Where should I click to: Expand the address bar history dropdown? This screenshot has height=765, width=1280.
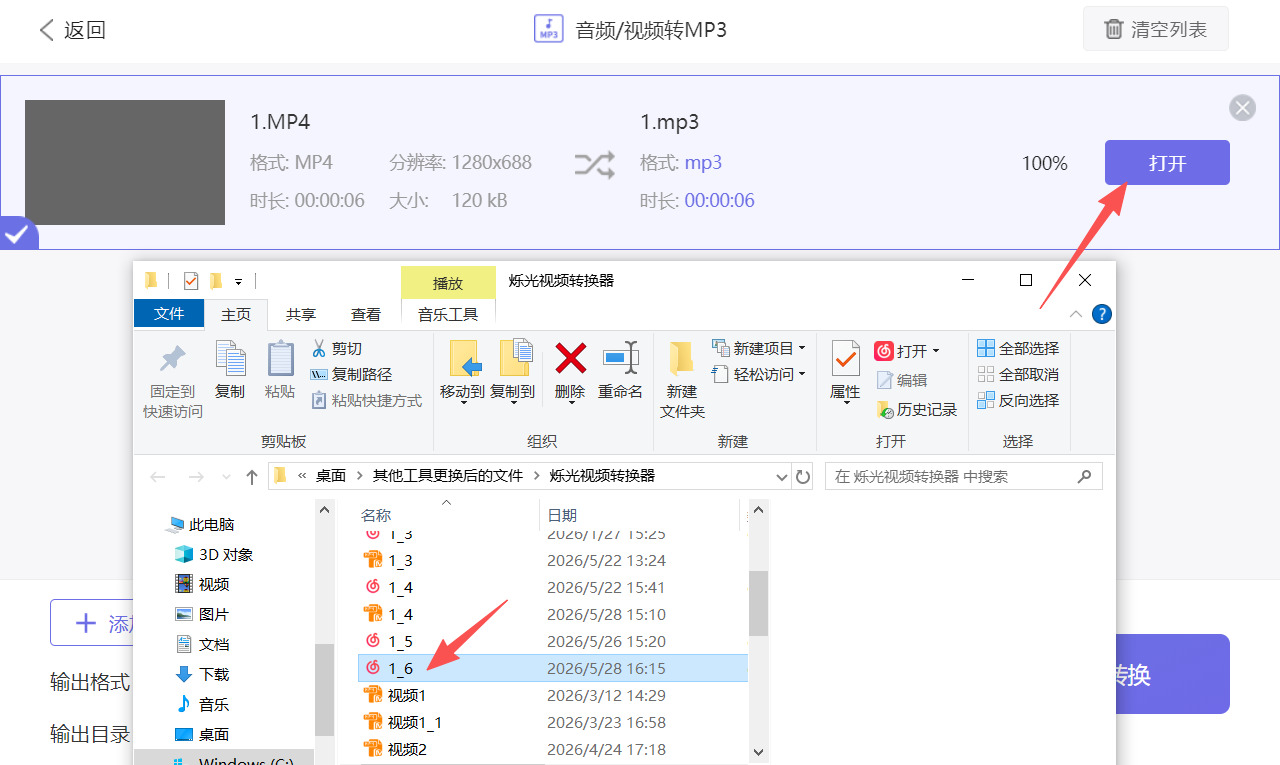tap(782, 476)
